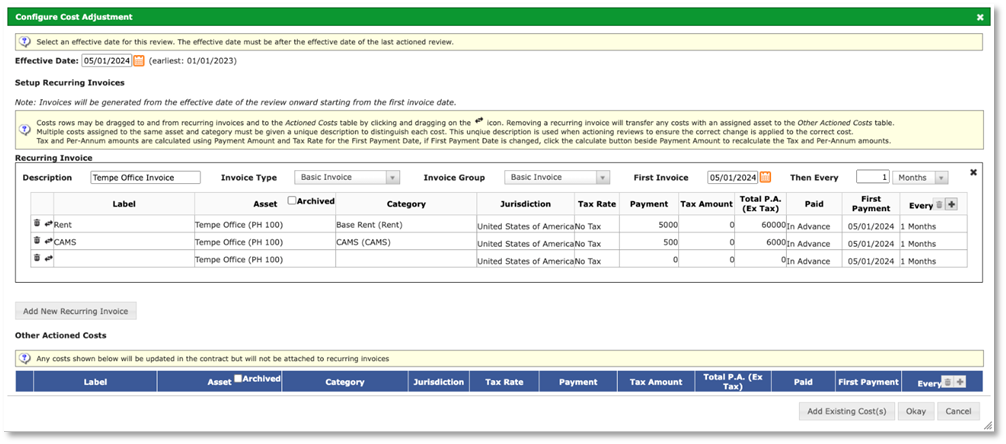Open the Months interval dropdown
The height and width of the screenshot is (444, 1006).
920,178
